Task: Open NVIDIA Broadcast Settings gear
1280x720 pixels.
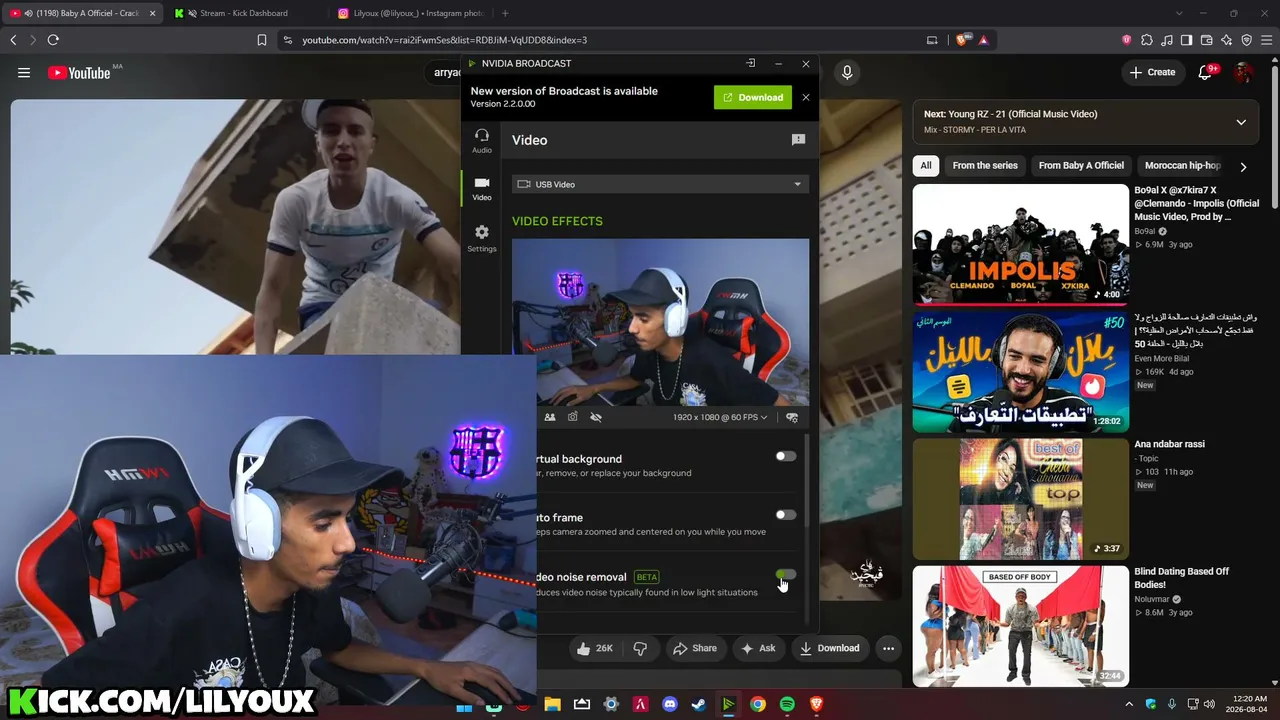Action: pos(482,238)
